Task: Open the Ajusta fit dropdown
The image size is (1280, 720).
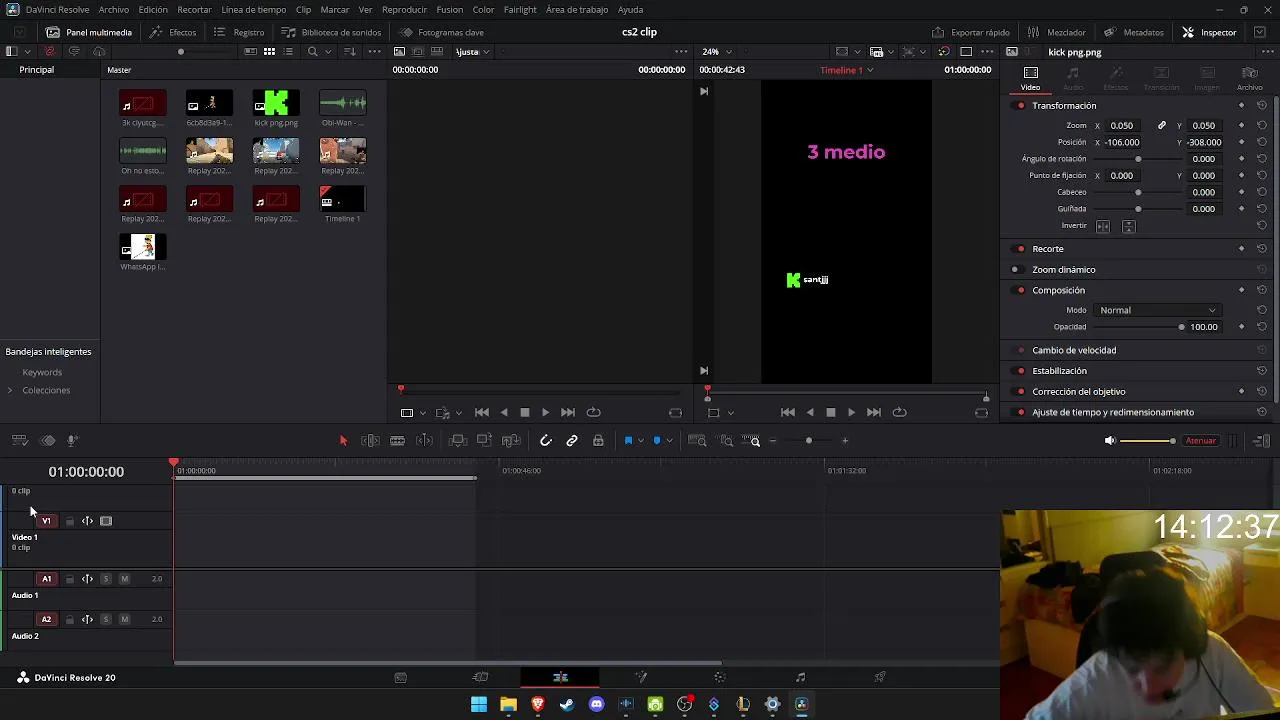Action: point(471,52)
